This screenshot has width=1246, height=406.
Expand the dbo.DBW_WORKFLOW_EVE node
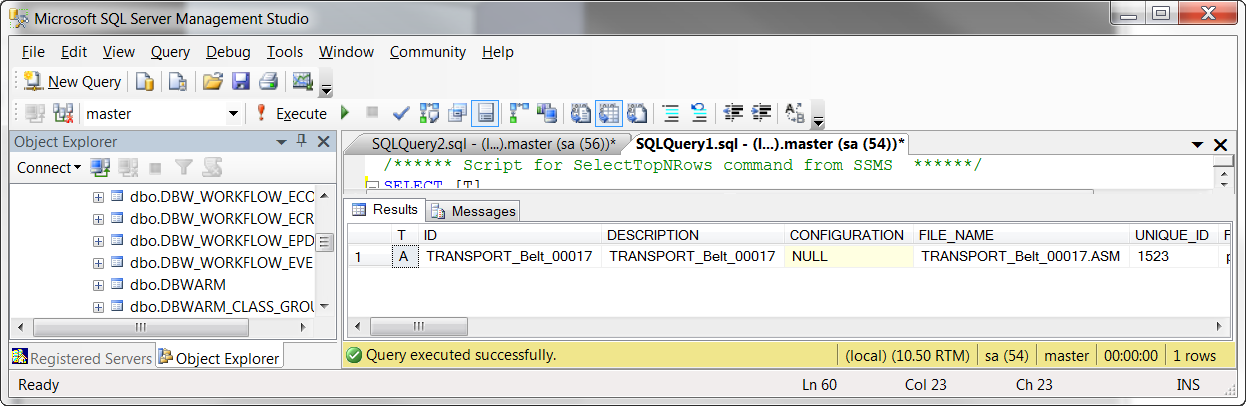click(98, 263)
